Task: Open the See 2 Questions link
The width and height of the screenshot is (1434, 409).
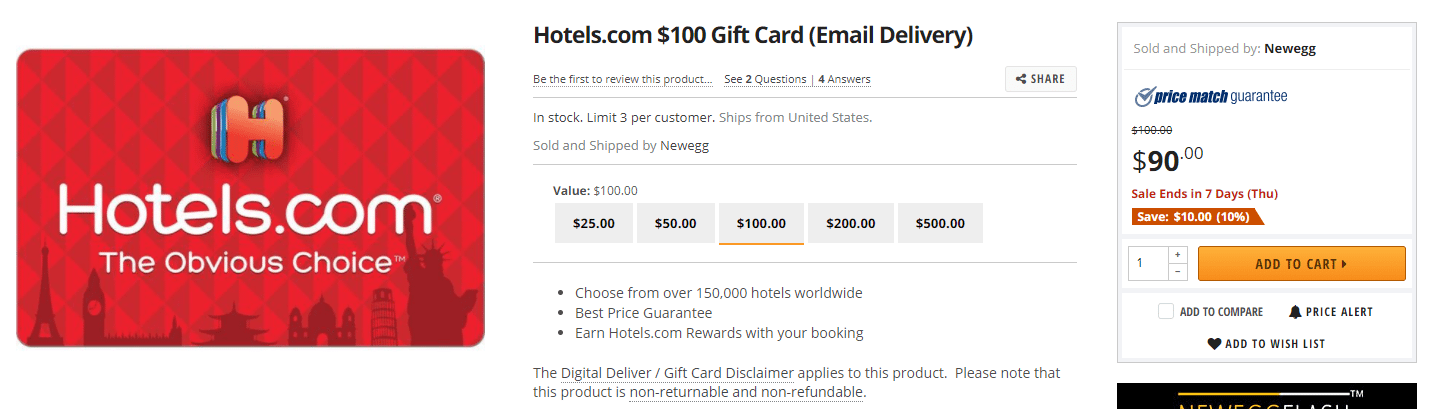Action: (x=765, y=79)
